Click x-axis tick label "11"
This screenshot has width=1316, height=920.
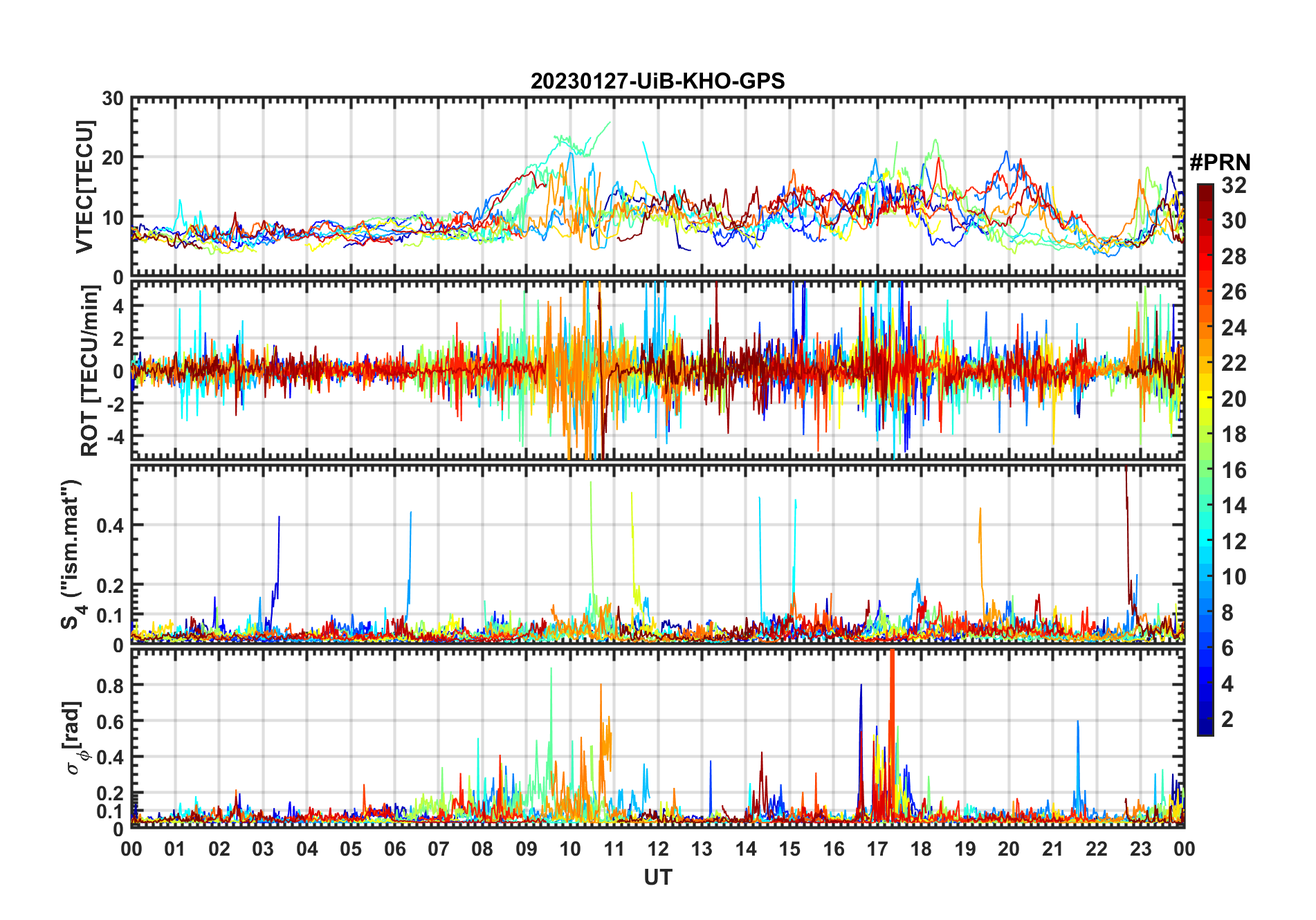614,849
